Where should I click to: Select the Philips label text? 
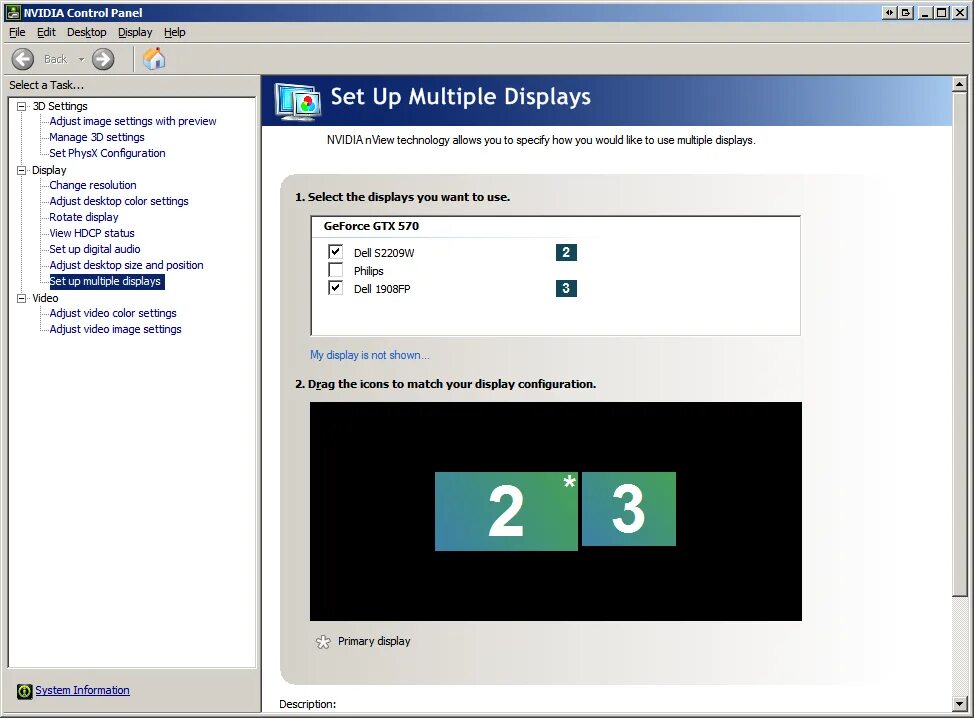tap(369, 271)
